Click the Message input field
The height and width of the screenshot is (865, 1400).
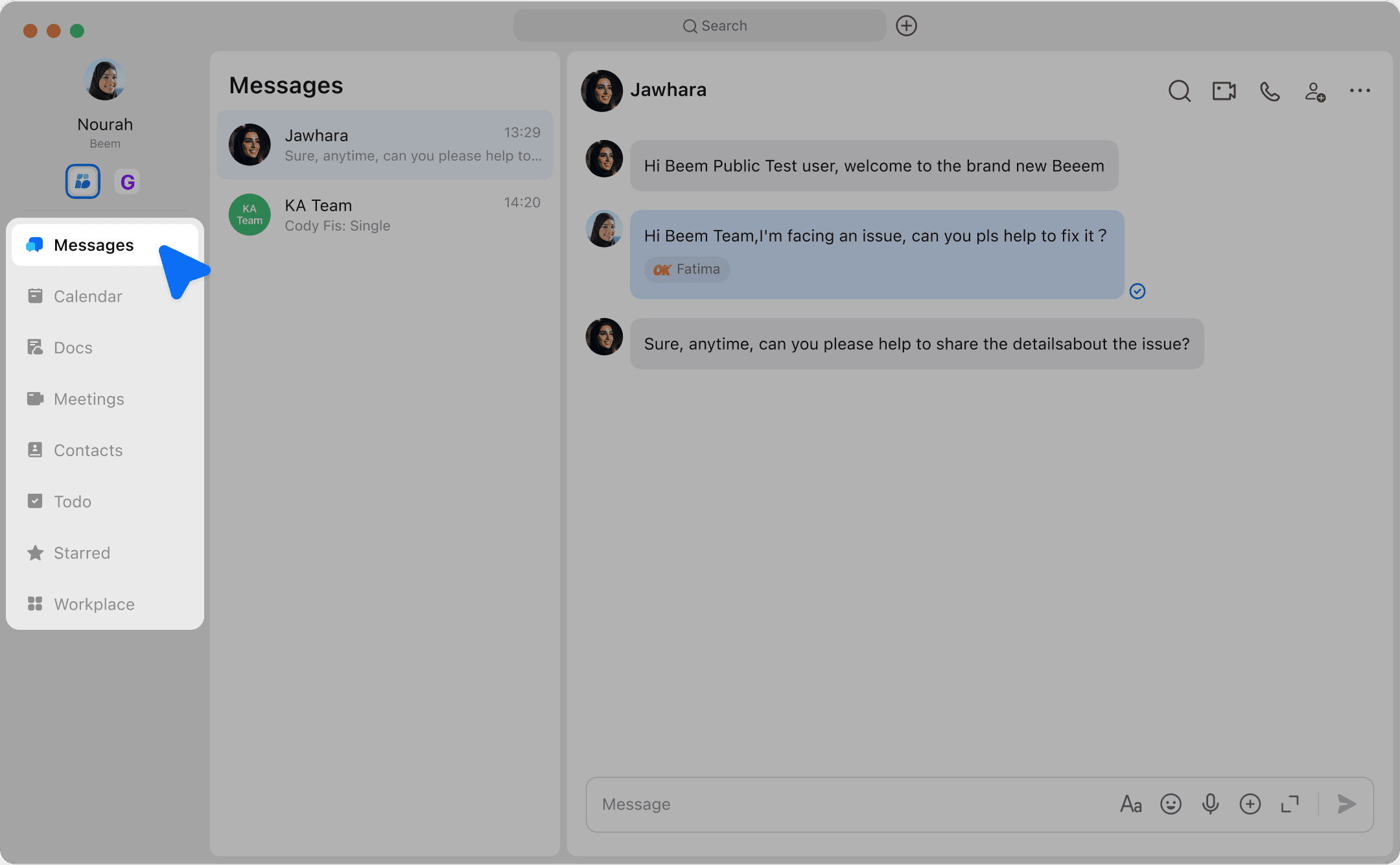click(843, 804)
